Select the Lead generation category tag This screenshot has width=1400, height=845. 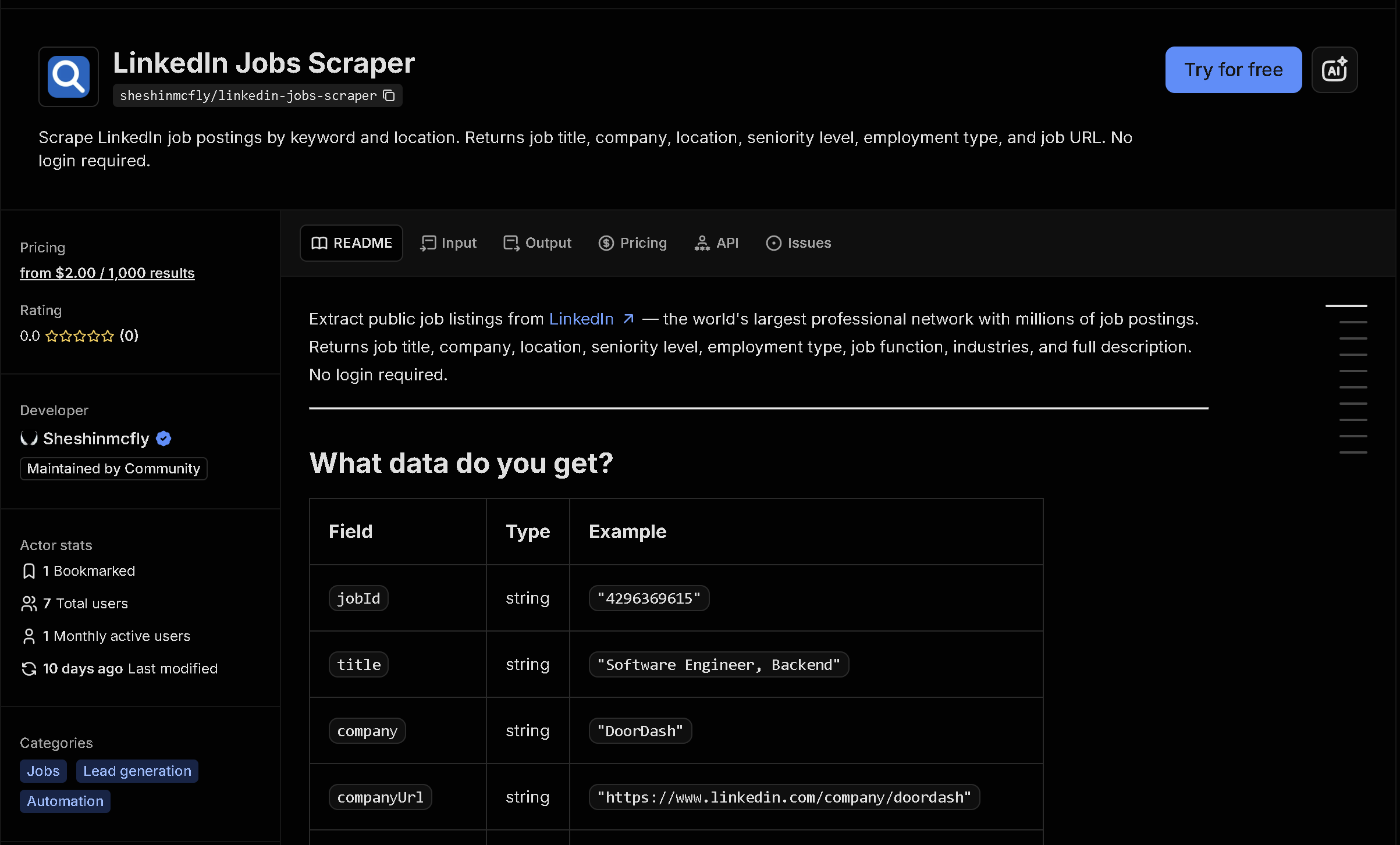(x=137, y=771)
